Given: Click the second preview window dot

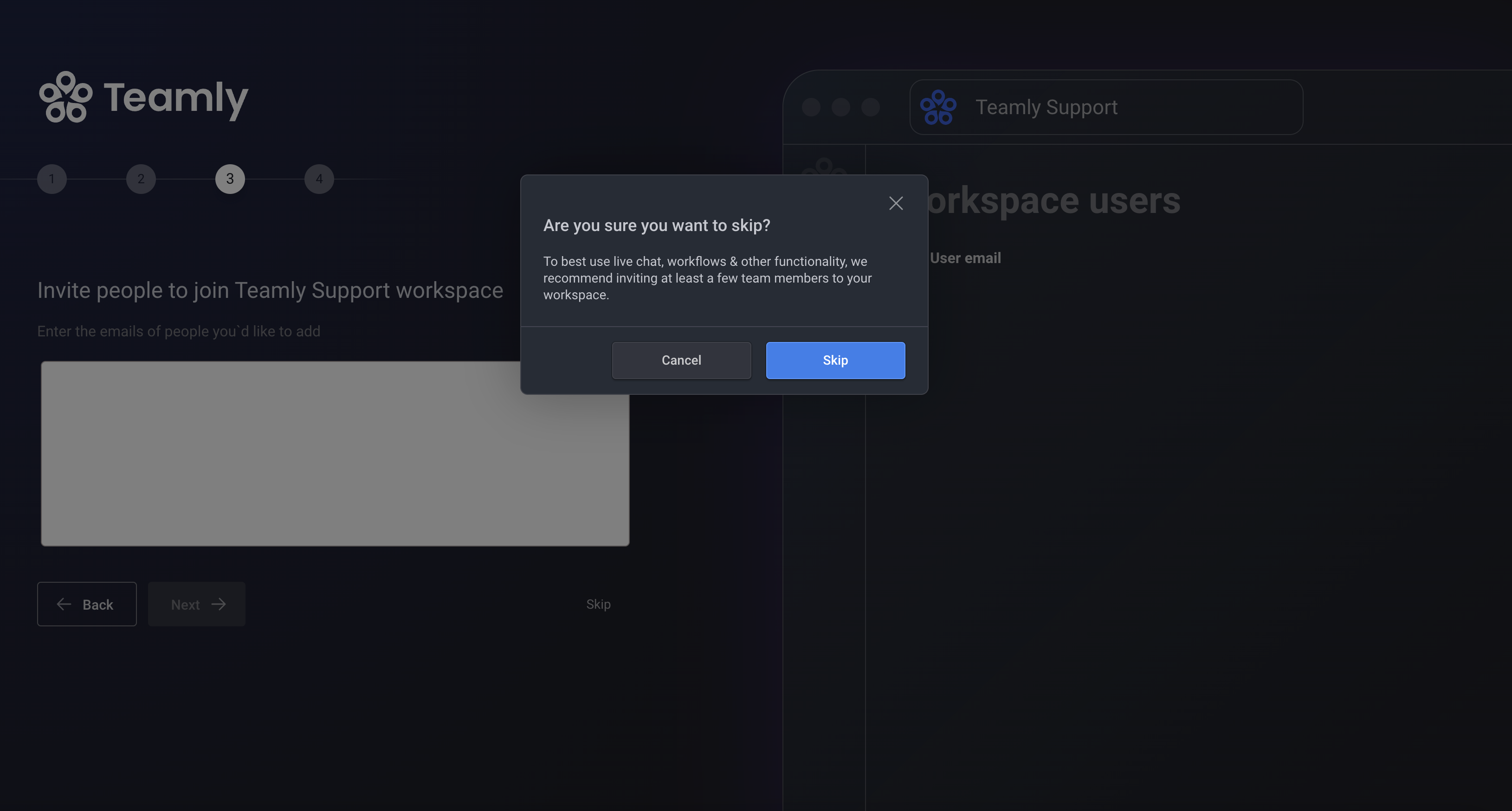Looking at the screenshot, I should tap(840, 107).
